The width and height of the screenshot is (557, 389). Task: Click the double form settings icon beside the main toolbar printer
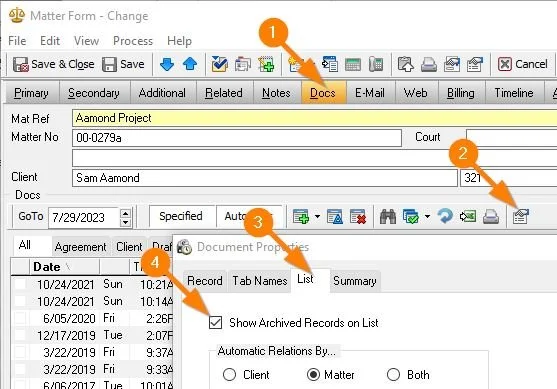[452, 64]
